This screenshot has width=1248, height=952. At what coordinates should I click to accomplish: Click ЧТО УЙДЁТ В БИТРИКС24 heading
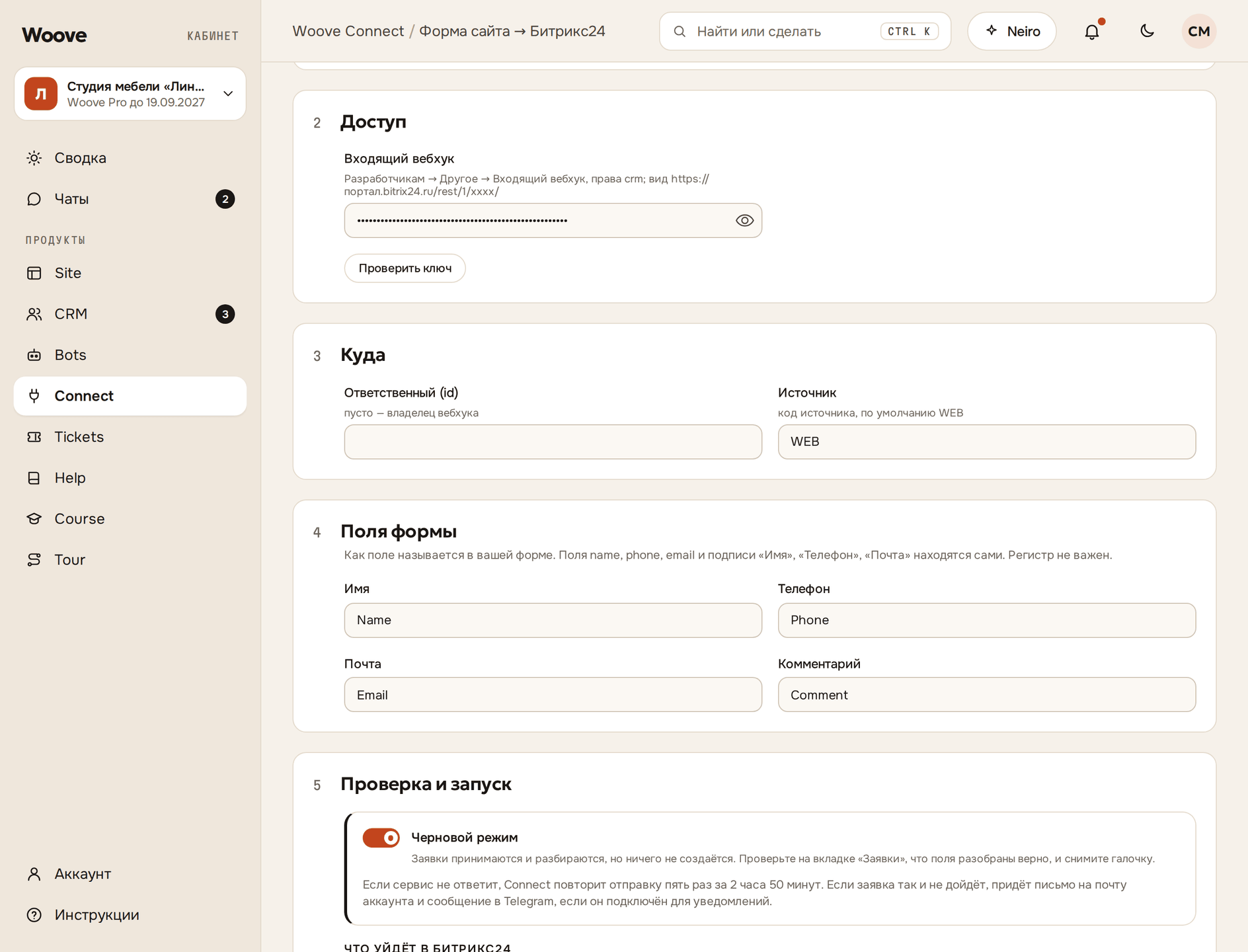(x=428, y=947)
